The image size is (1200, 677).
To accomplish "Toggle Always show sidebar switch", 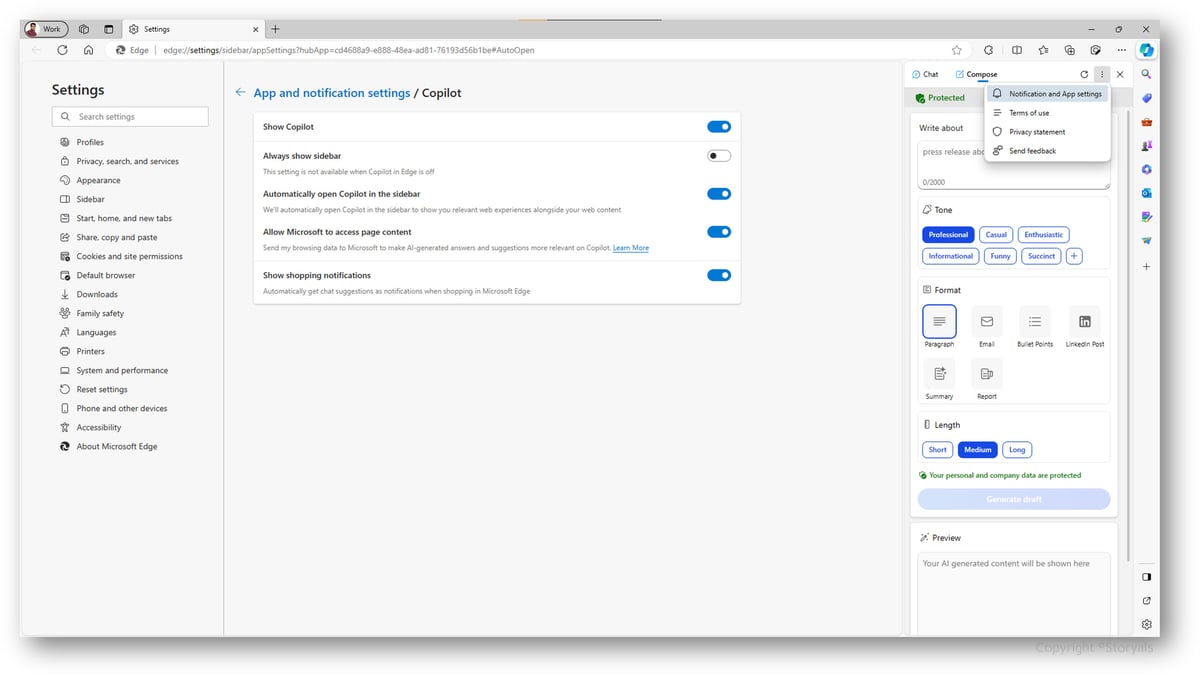I will pyautogui.click(x=719, y=156).
